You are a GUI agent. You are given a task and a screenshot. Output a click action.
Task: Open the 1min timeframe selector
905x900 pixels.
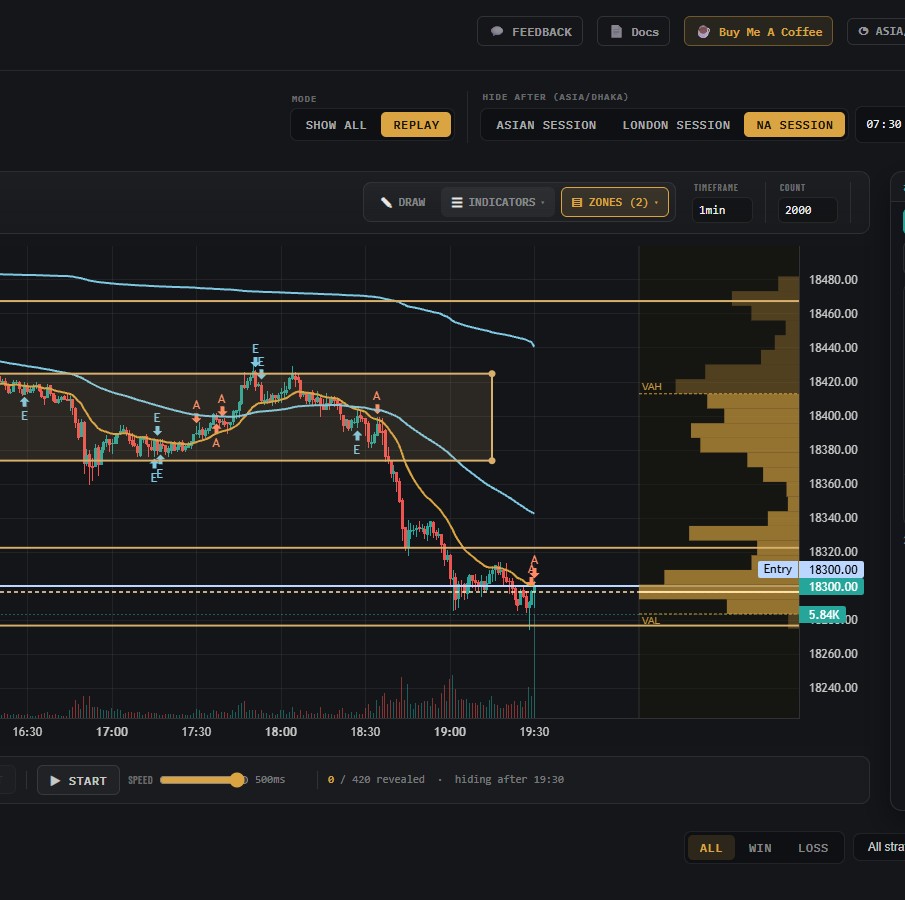click(x=722, y=210)
